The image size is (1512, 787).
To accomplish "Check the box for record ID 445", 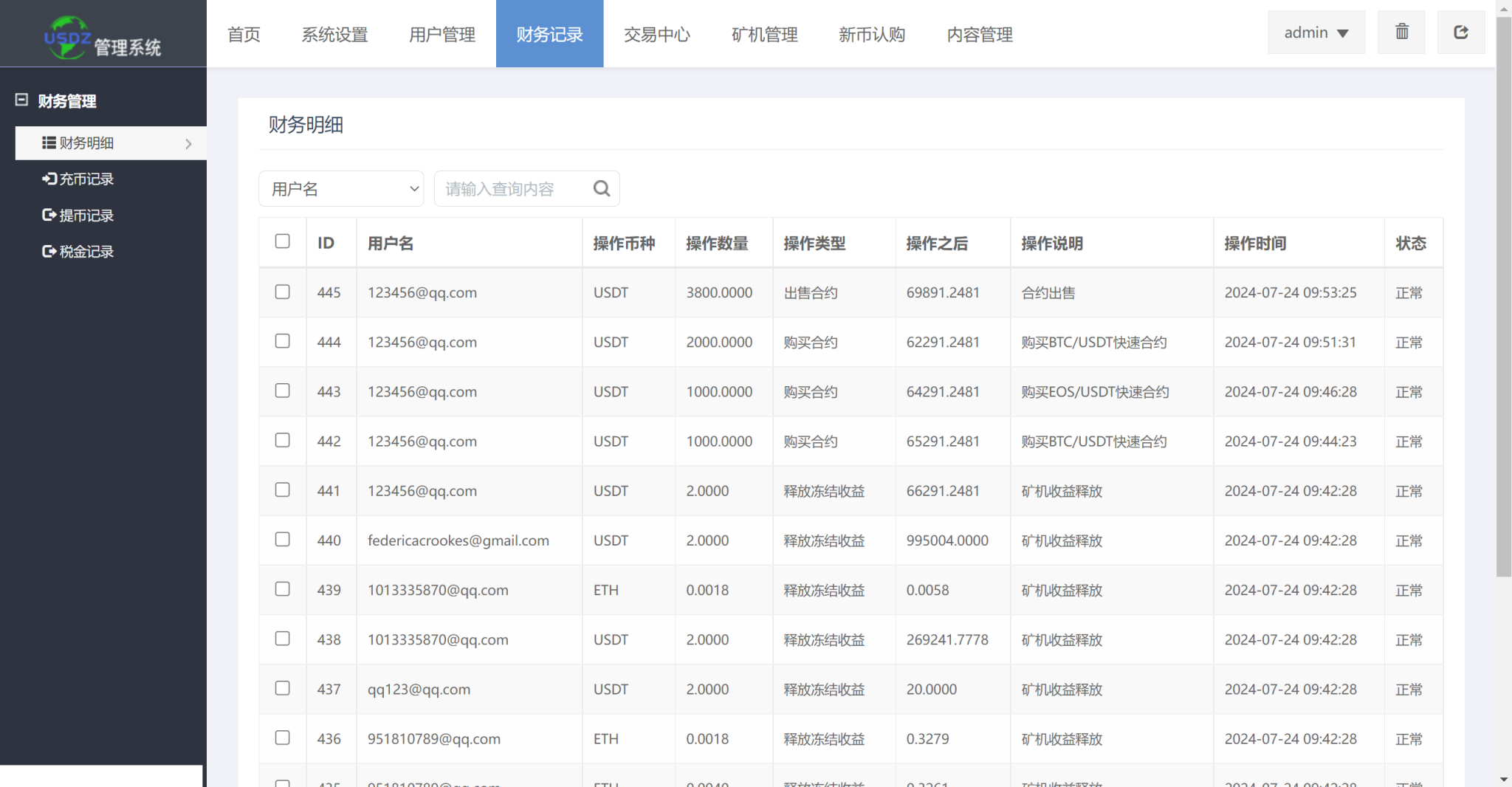I will (x=283, y=292).
